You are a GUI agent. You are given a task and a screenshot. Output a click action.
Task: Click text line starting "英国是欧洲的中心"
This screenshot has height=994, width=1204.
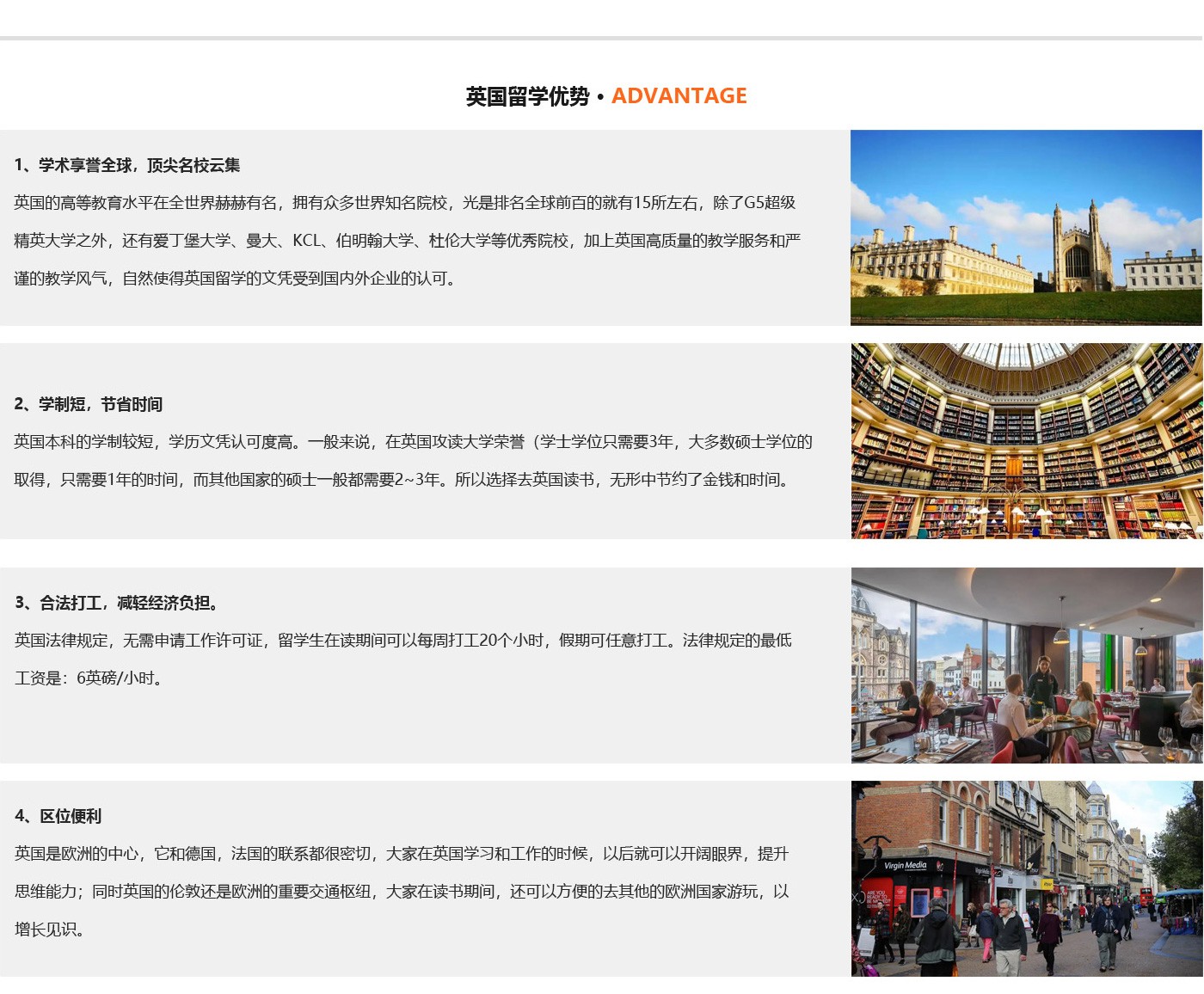pyautogui.click(x=402, y=854)
